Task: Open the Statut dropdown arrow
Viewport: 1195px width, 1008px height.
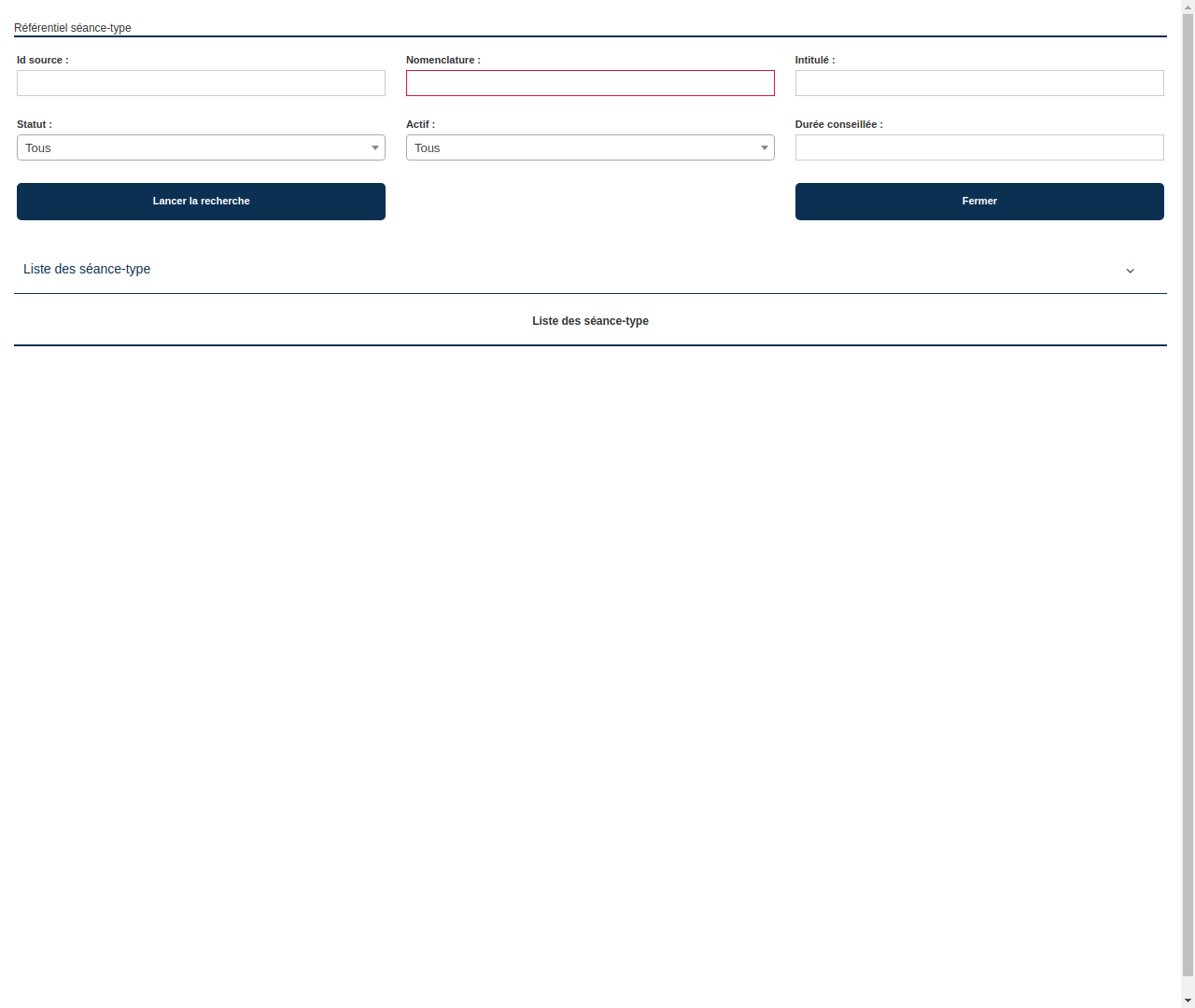Action: point(374,147)
